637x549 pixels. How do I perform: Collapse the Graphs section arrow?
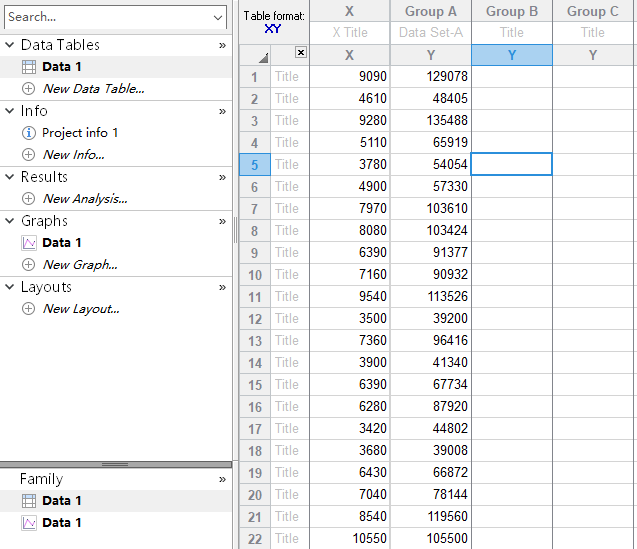pyautogui.click(x=10, y=221)
